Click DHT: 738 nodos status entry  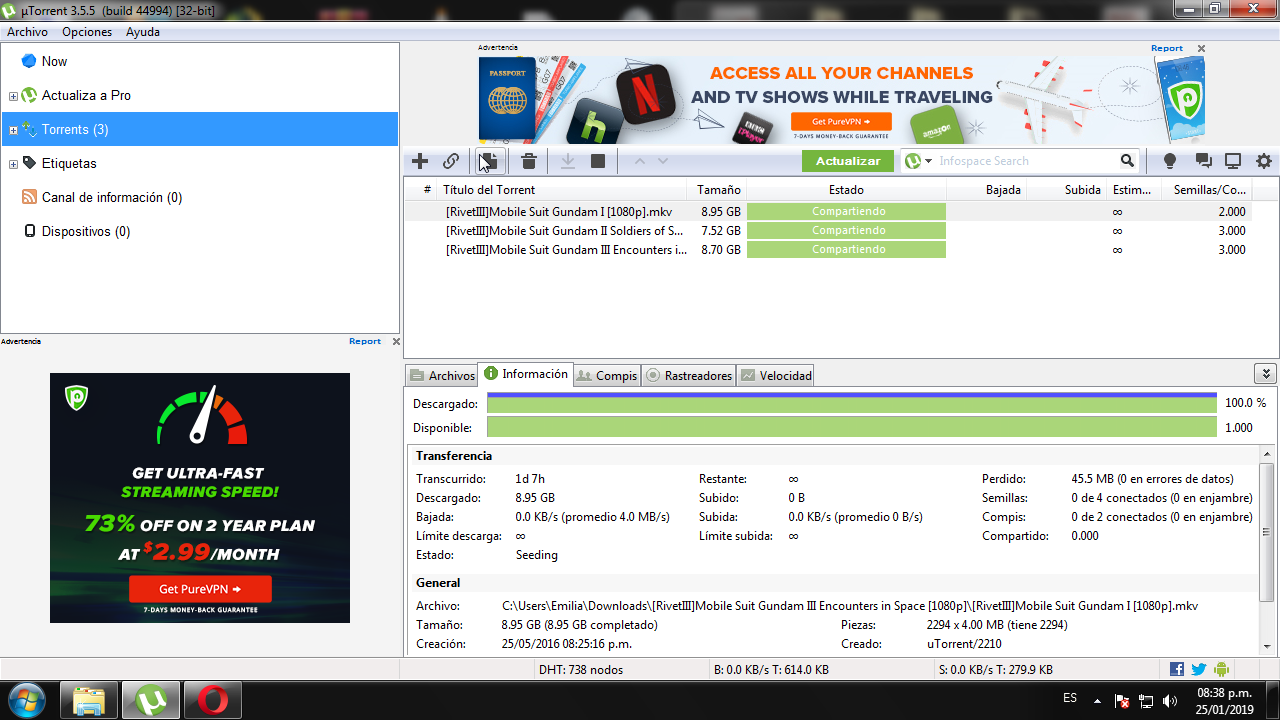tap(583, 670)
